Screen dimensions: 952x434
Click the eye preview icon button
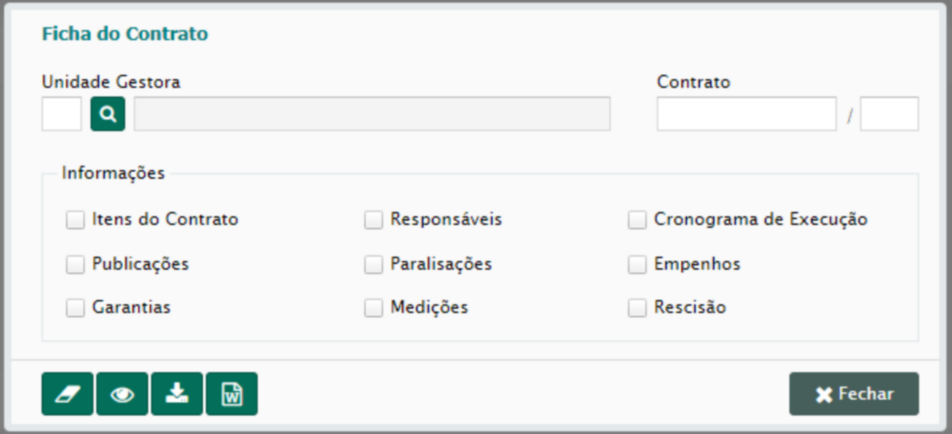click(x=122, y=394)
